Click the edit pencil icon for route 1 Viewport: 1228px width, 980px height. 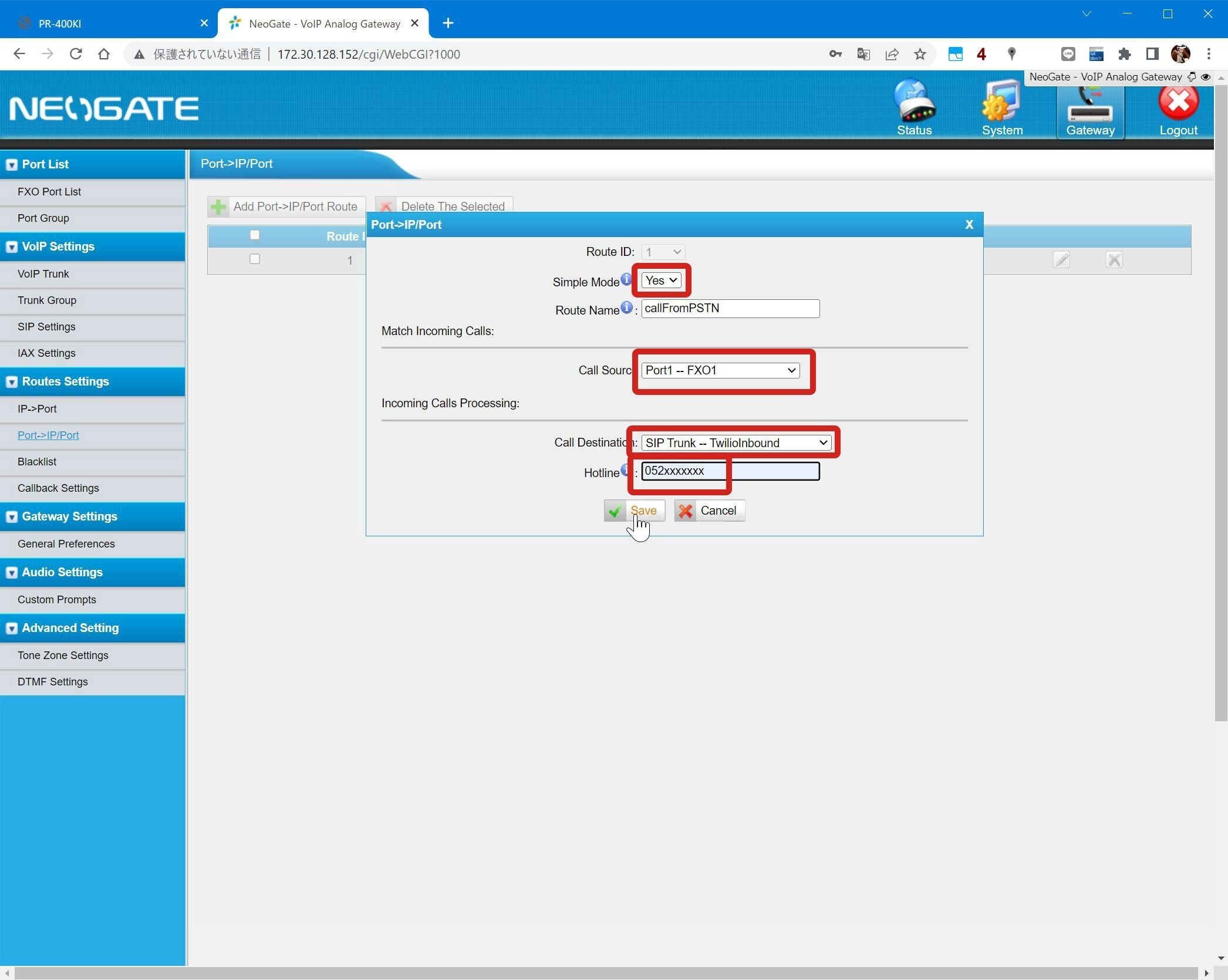(1061, 259)
